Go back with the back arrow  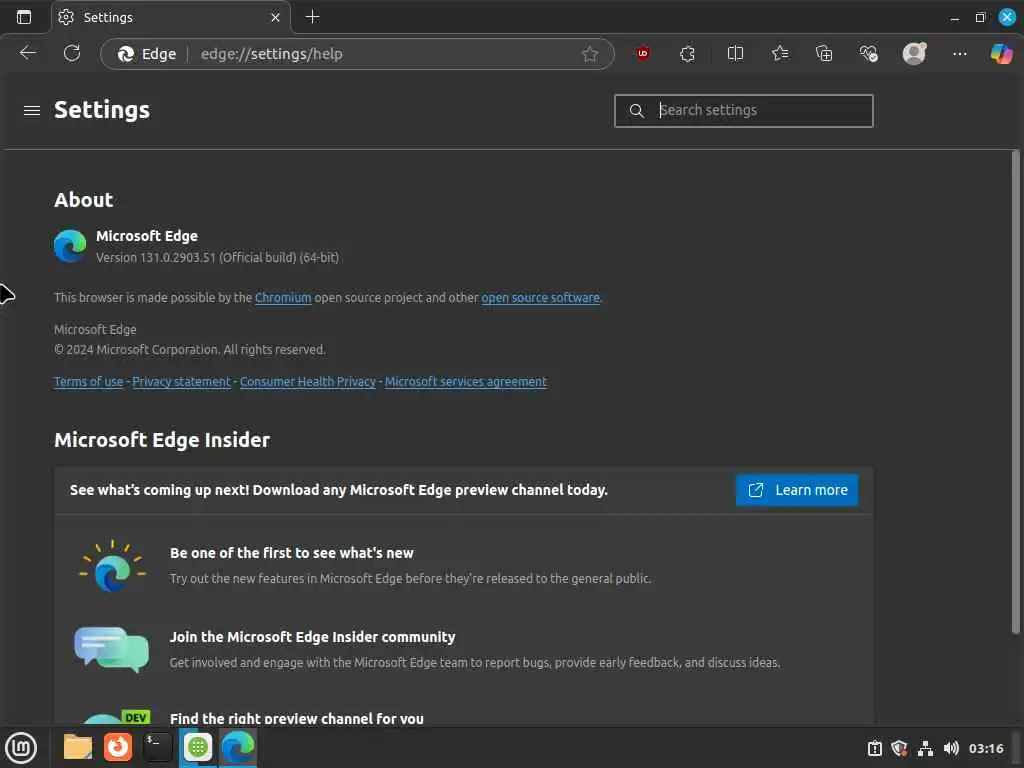27,54
